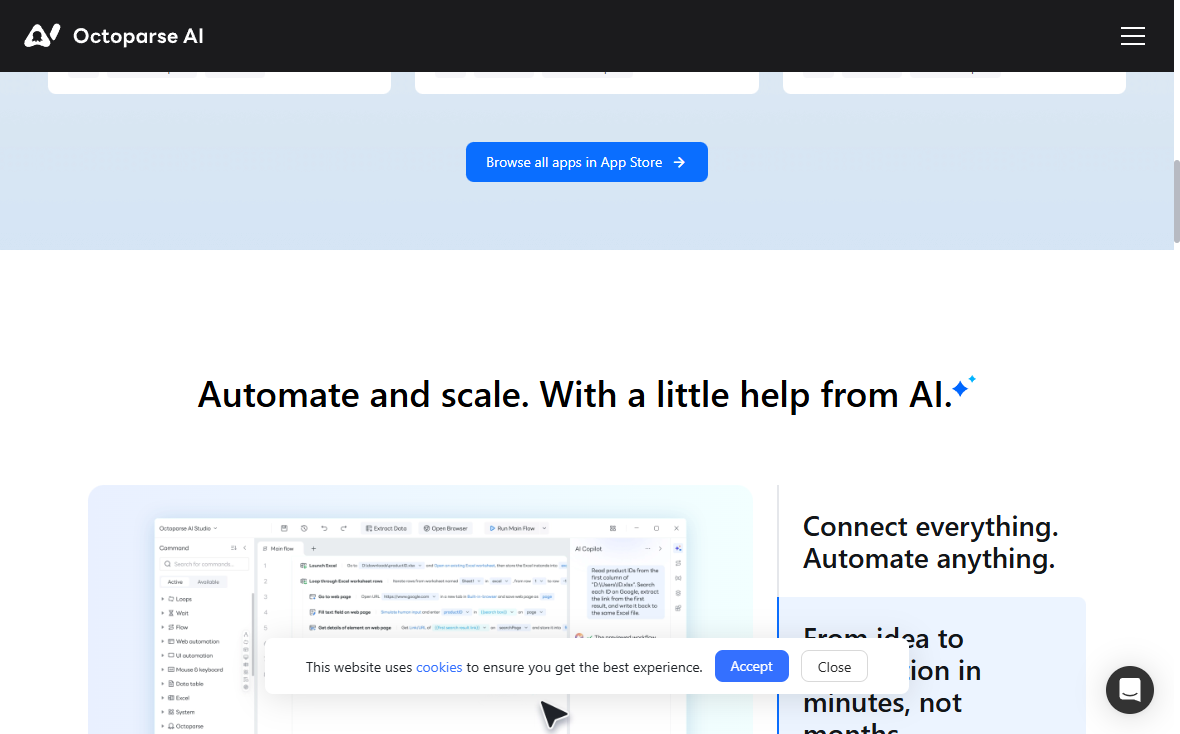Screen dimensions: 1180x734
Task: Expand the Loops command category
Action: tap(183, 599)
